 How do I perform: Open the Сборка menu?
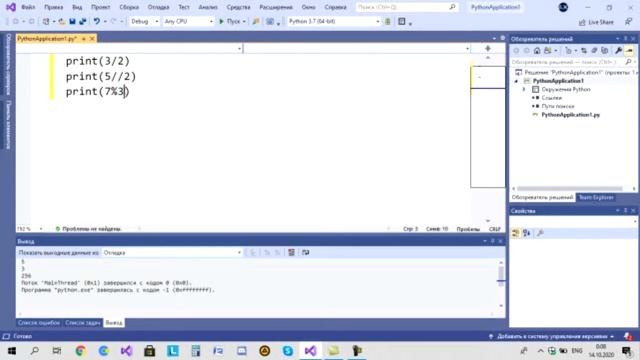click(x=129, y=7)
